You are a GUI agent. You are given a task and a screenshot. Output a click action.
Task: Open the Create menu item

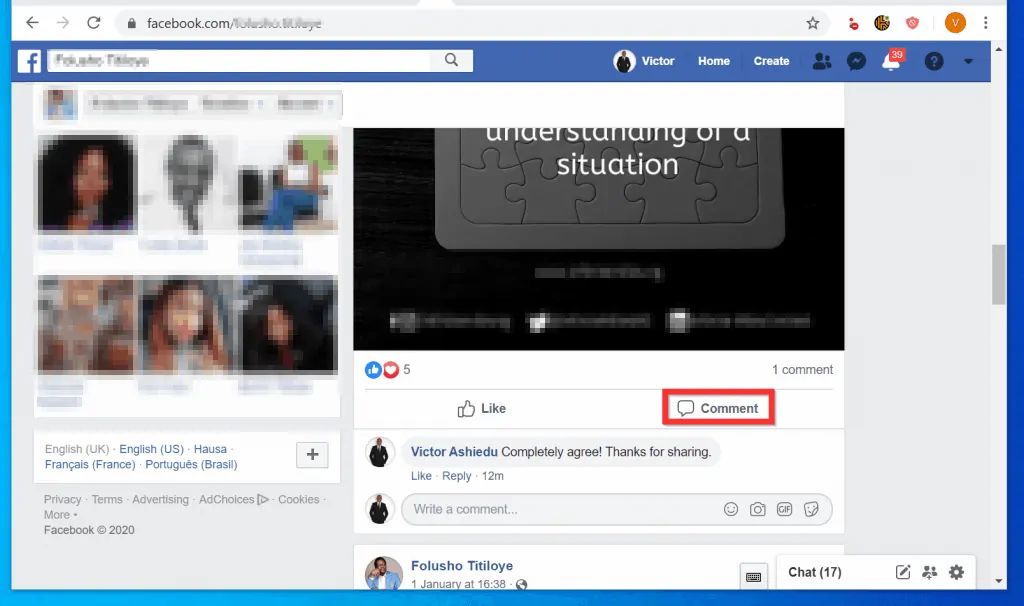coord(771,61)
